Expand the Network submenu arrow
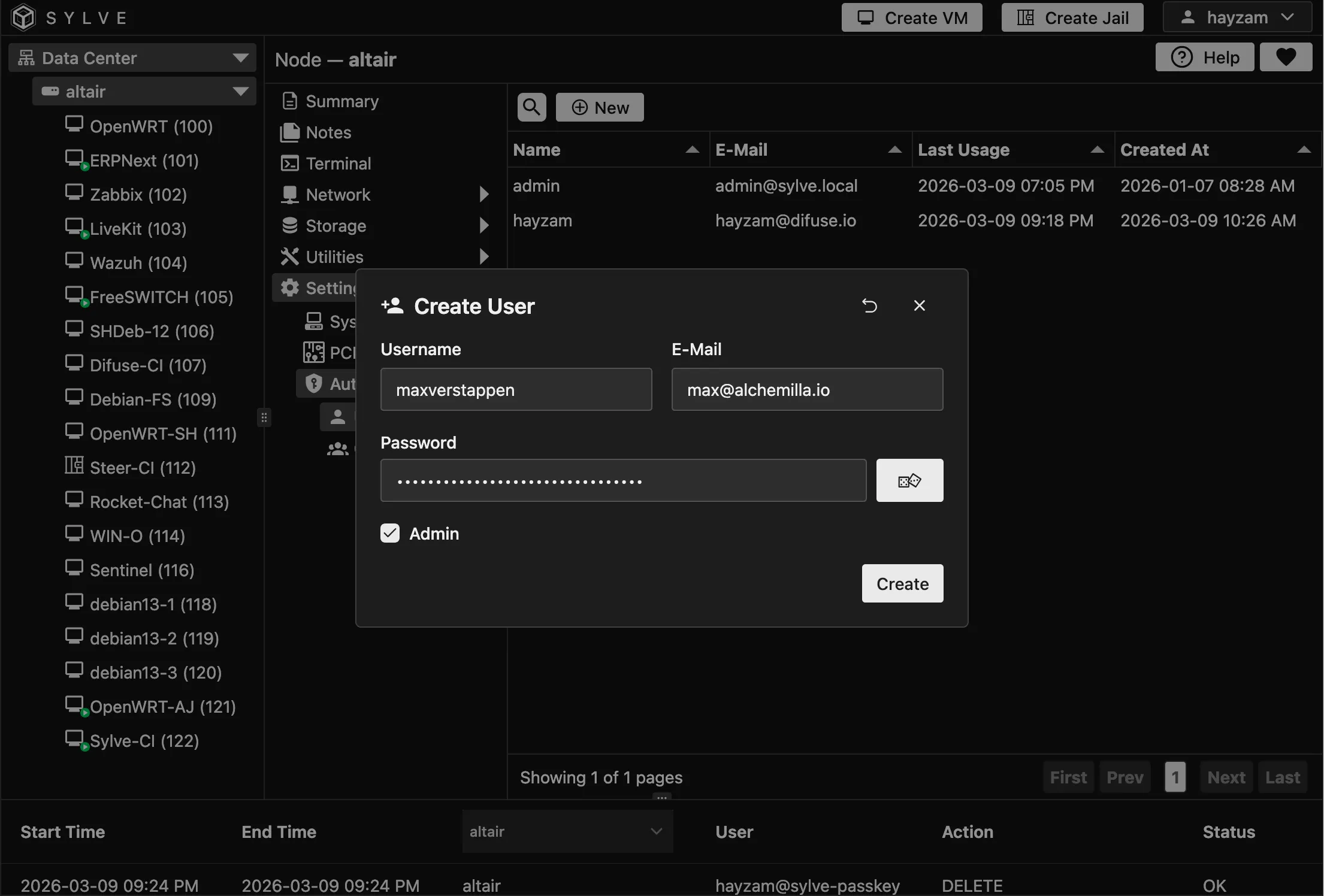 (x=484, y=194)
